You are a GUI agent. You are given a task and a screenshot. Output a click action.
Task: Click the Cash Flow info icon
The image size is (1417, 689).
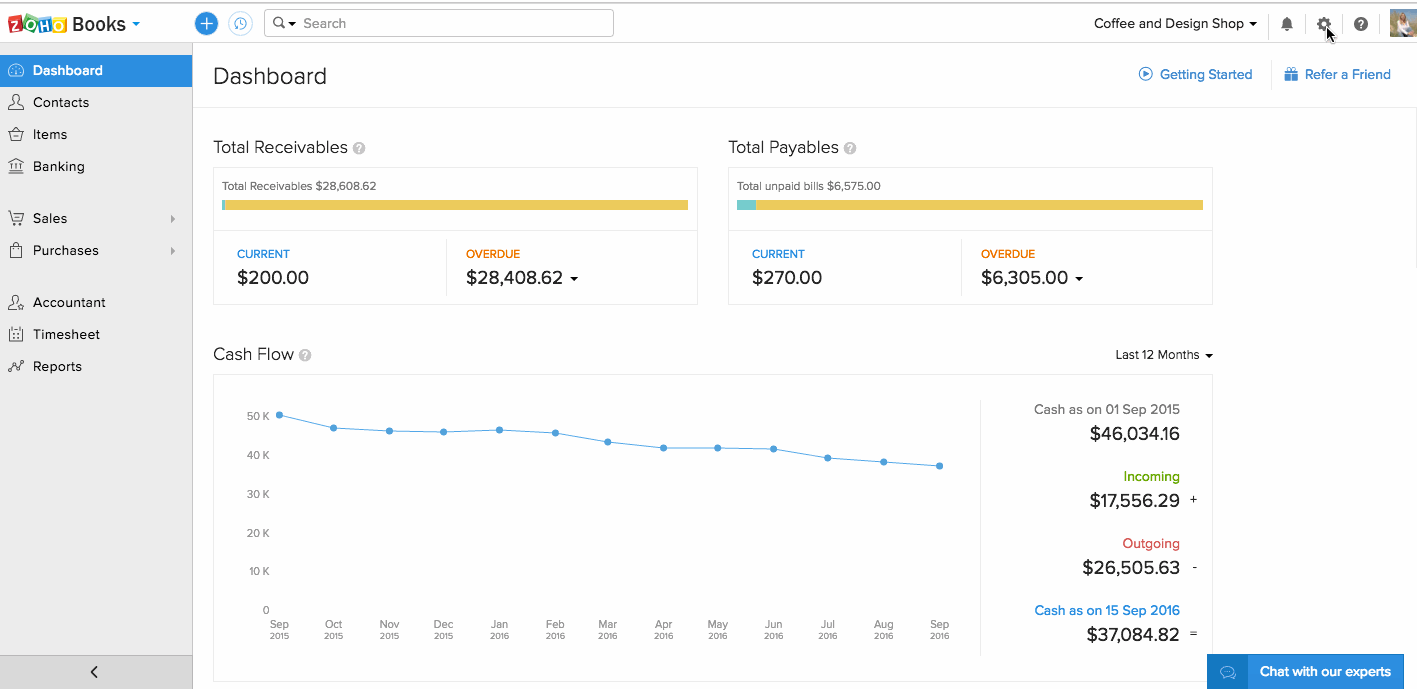(305, 355)
